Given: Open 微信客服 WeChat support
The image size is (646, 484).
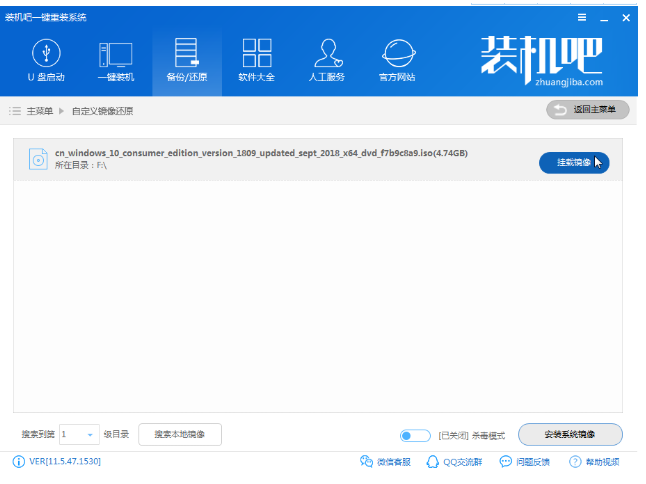Looking at the screenshot, I should (x=385, y=462).
